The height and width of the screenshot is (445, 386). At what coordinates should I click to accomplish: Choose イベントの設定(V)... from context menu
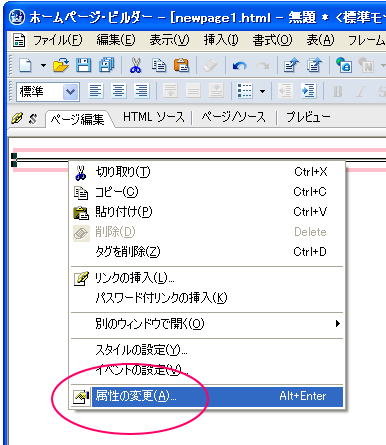207,370
